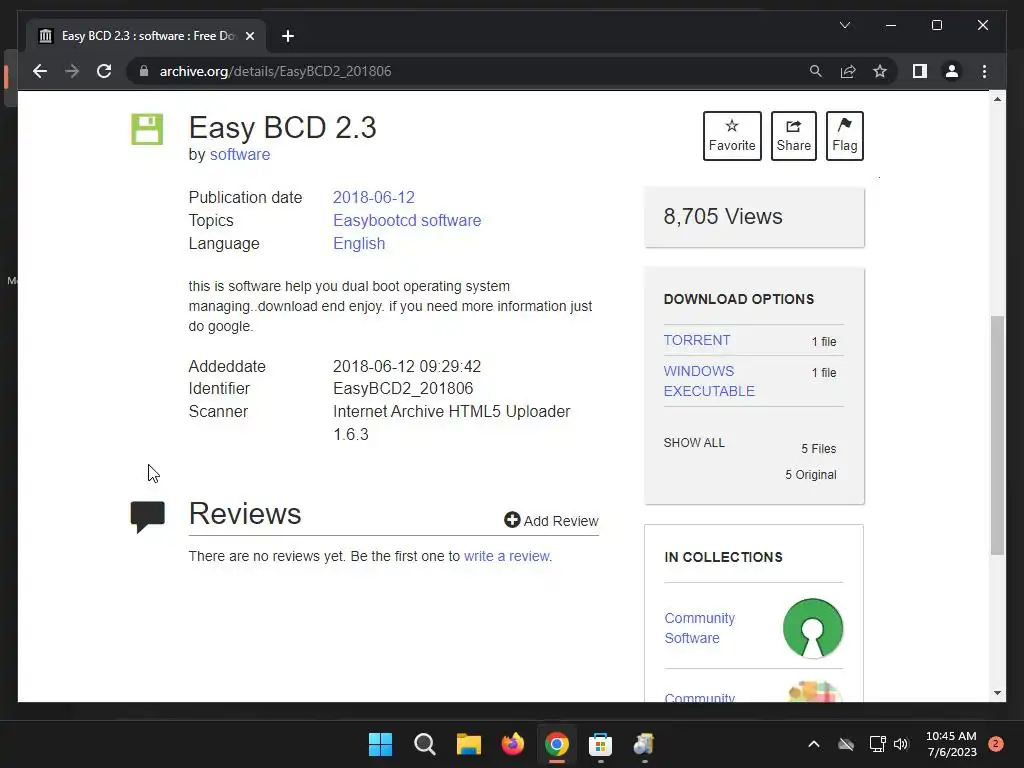This screenshot has height=768, width=1024.
Task: Open the Easybootcd software topic link
Action: [407, 220]
